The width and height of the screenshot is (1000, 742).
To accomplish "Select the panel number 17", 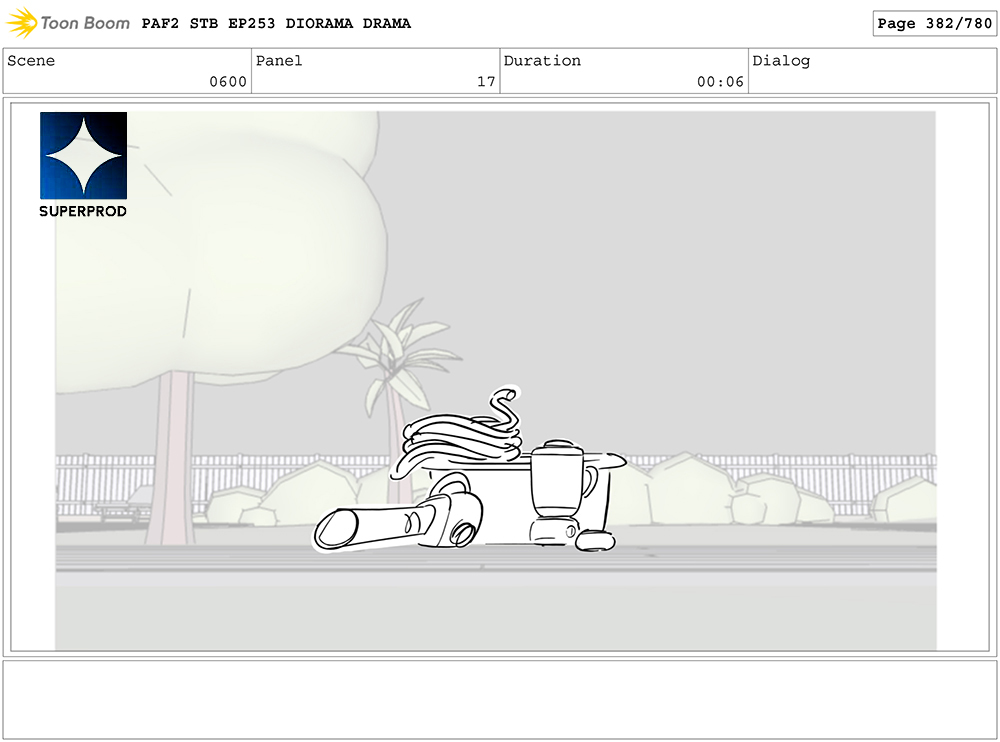I will tap(486, 82).
